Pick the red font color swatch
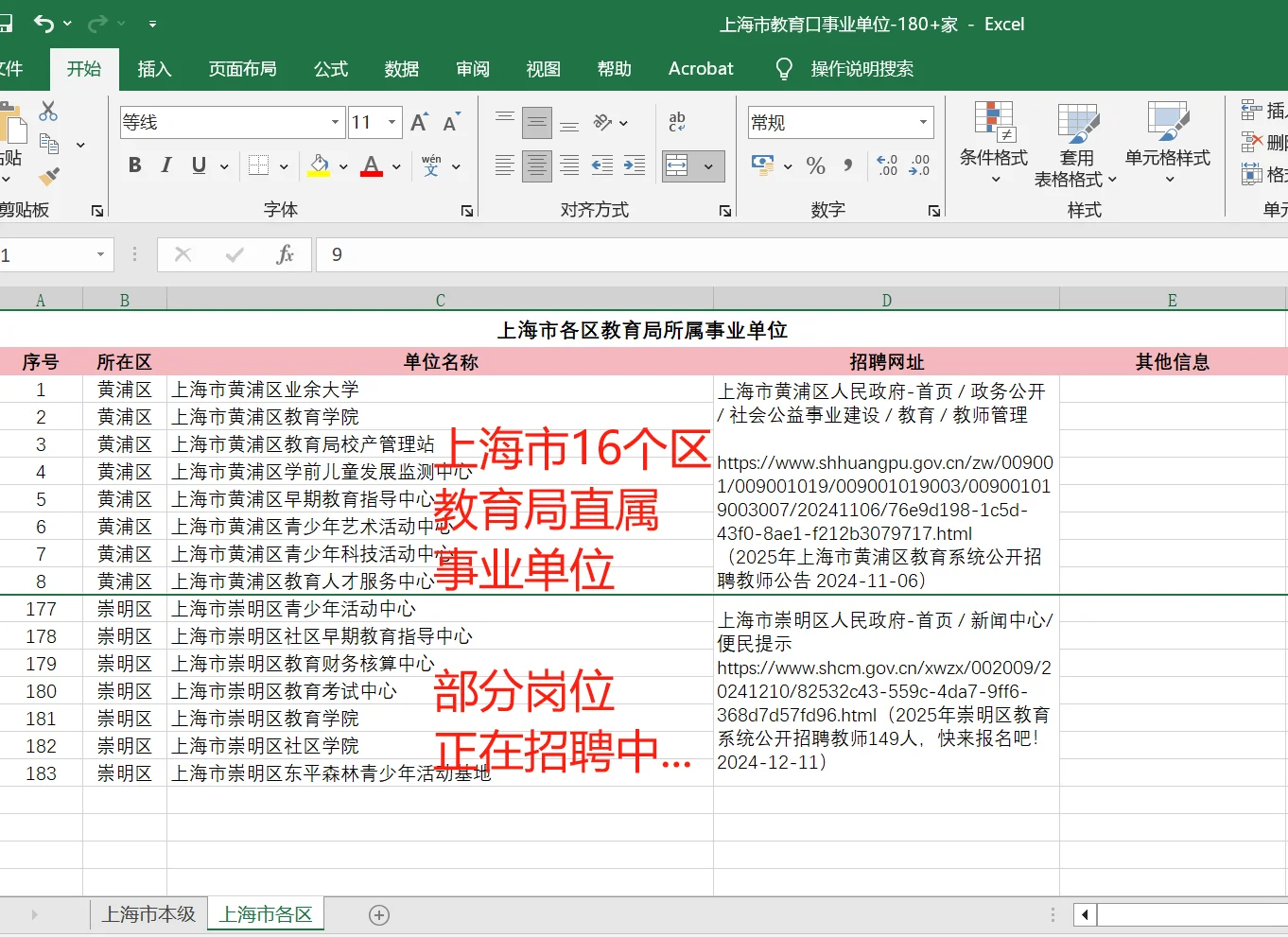Screen dimensions: 1288x937 (x=372, y=176)
